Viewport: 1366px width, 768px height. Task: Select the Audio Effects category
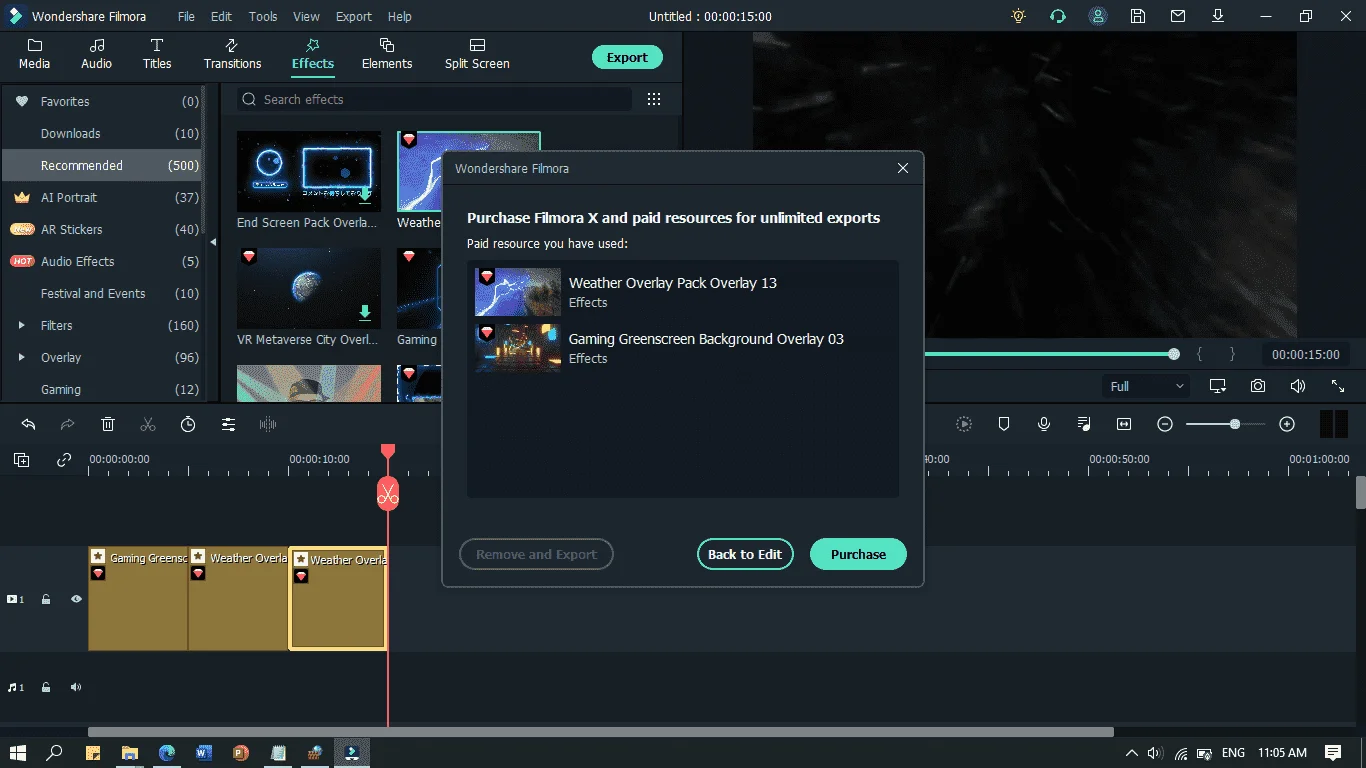[104, 261]
